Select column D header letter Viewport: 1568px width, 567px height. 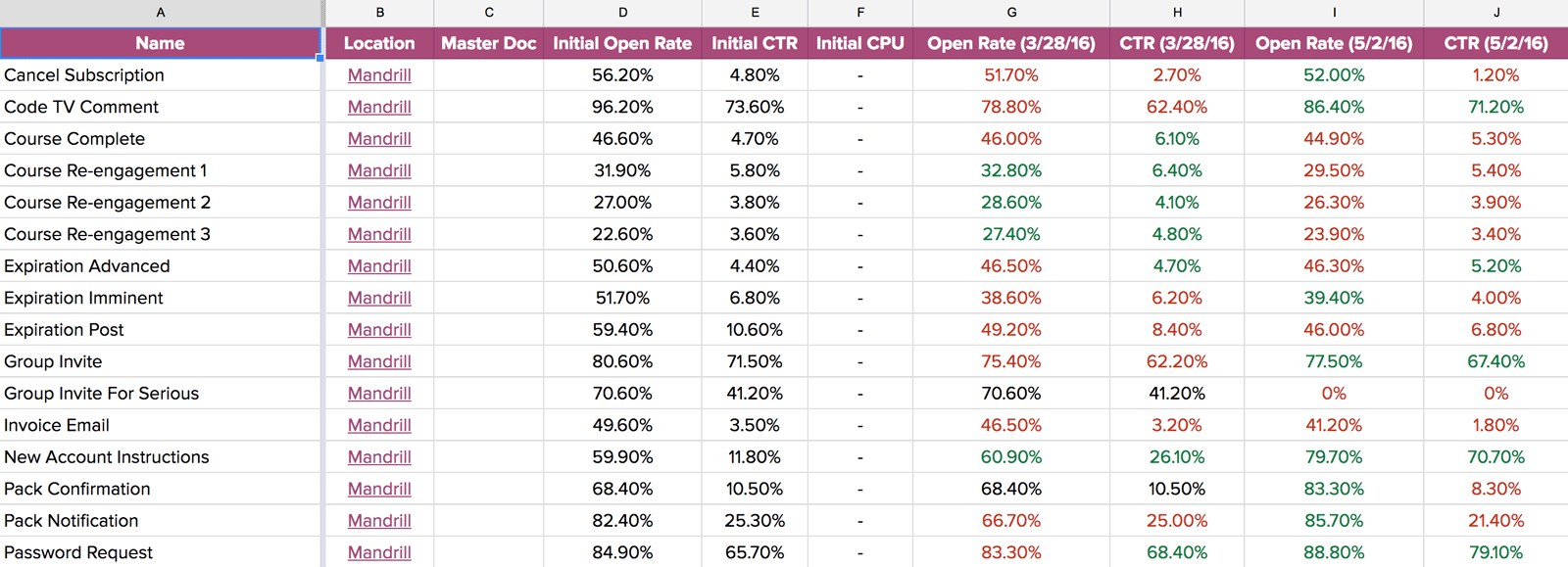[x=622, y=13]
